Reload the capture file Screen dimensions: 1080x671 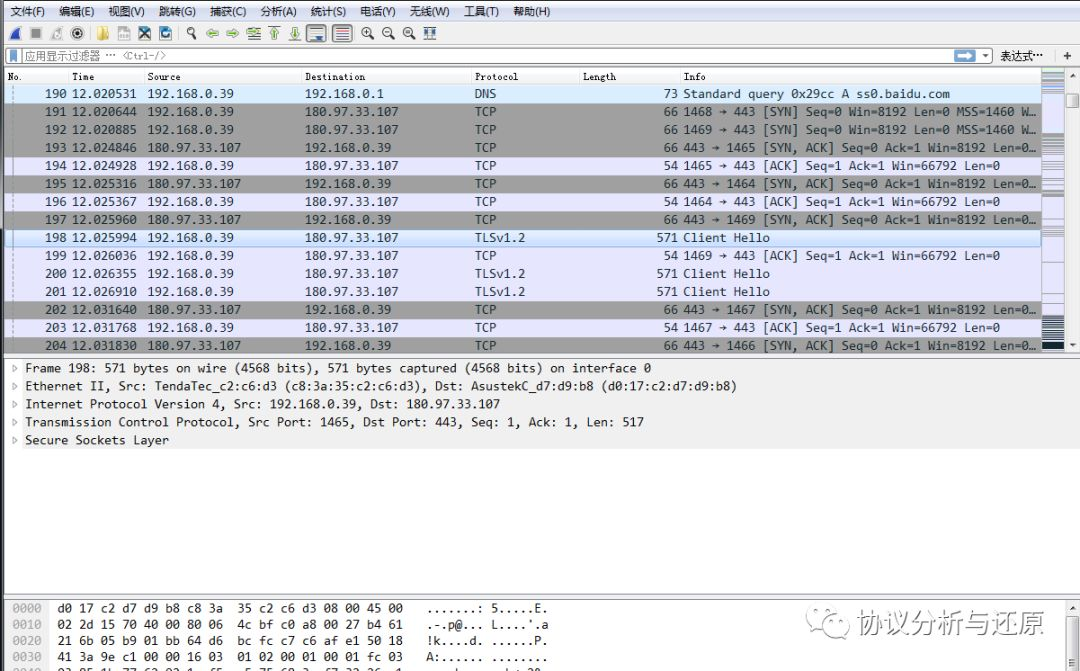tap(165, 33)
